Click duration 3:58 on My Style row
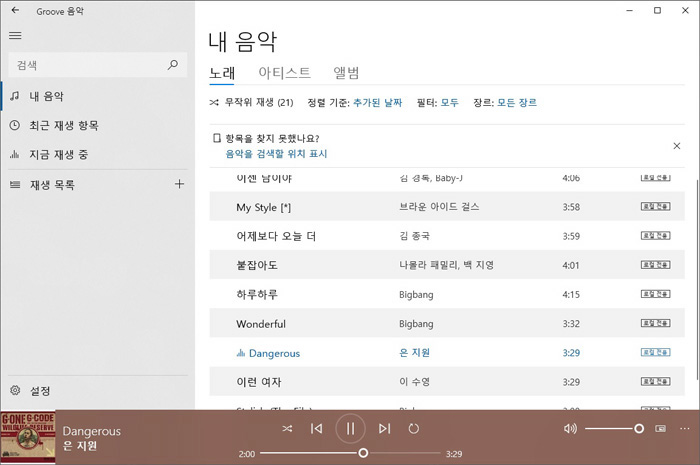The image size is (700, 465). click(571, 207)
